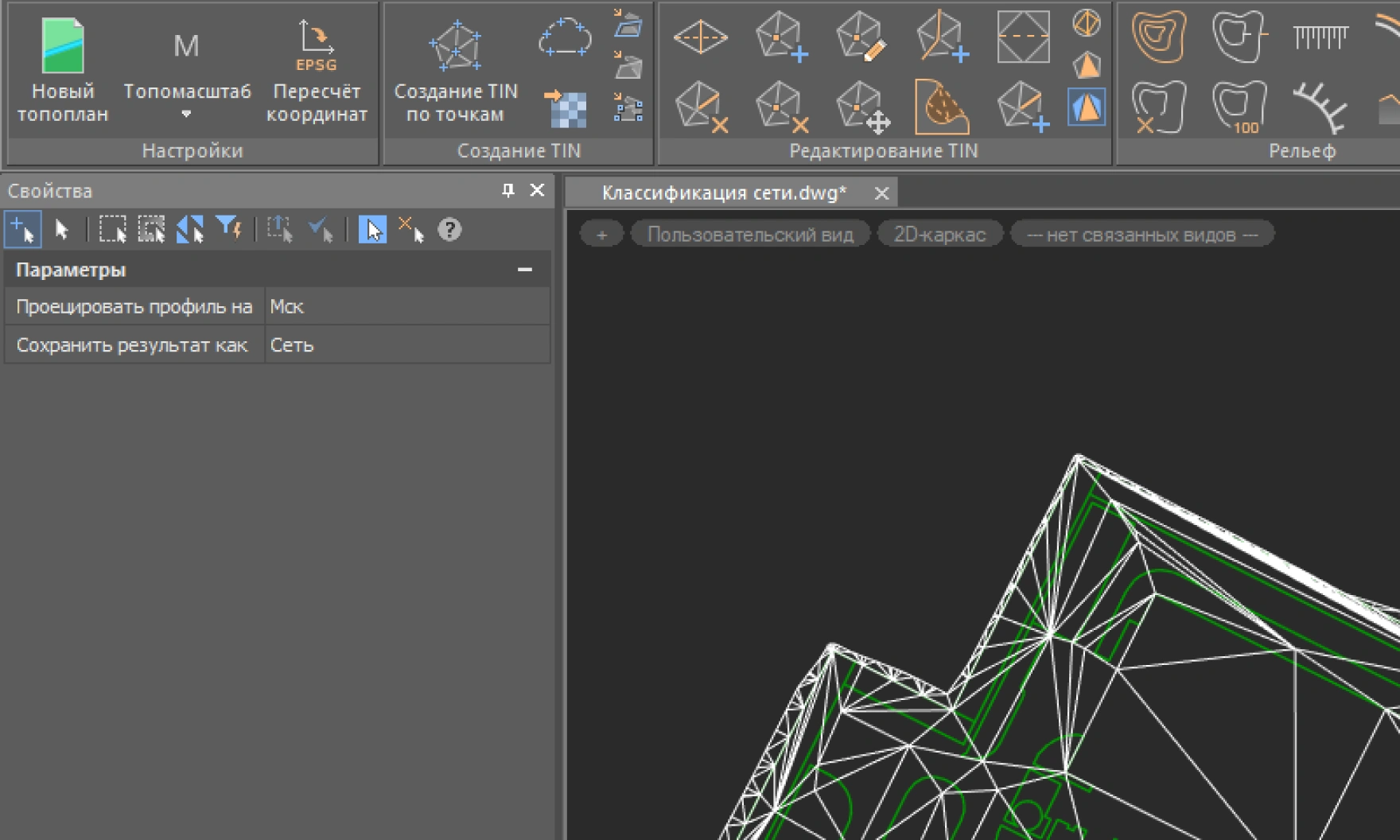Viewport: 1400px width, 840px height.
Task: Click the contour with 100 label icon
Action: tap(1239, 107)
